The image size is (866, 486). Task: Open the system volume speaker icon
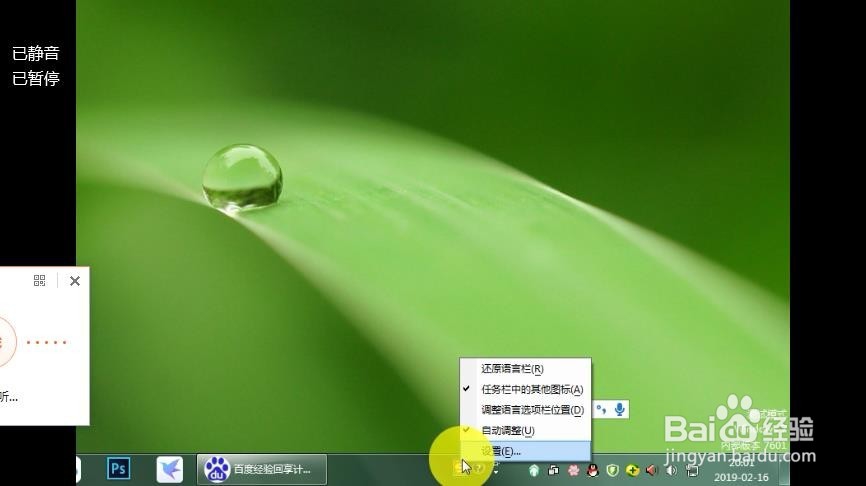672,471
